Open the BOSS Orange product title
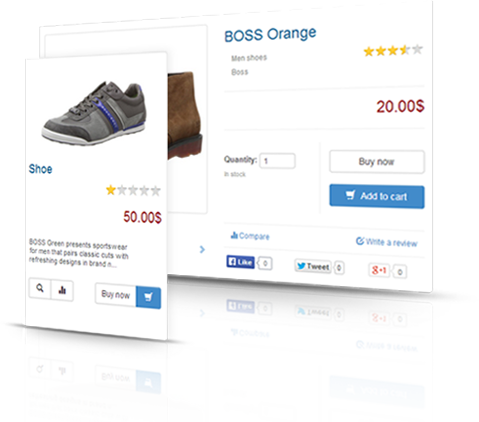The image size is (479, 422). [x=270, y=35]
